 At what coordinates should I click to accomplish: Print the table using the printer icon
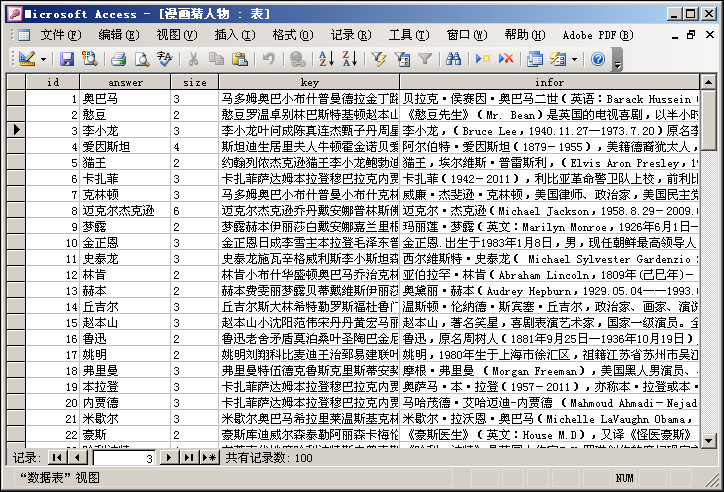click(119, 59)
